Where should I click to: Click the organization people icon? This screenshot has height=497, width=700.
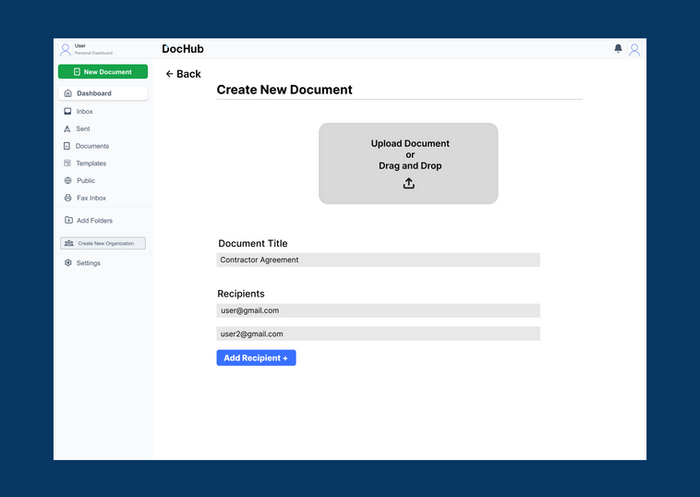69,243
